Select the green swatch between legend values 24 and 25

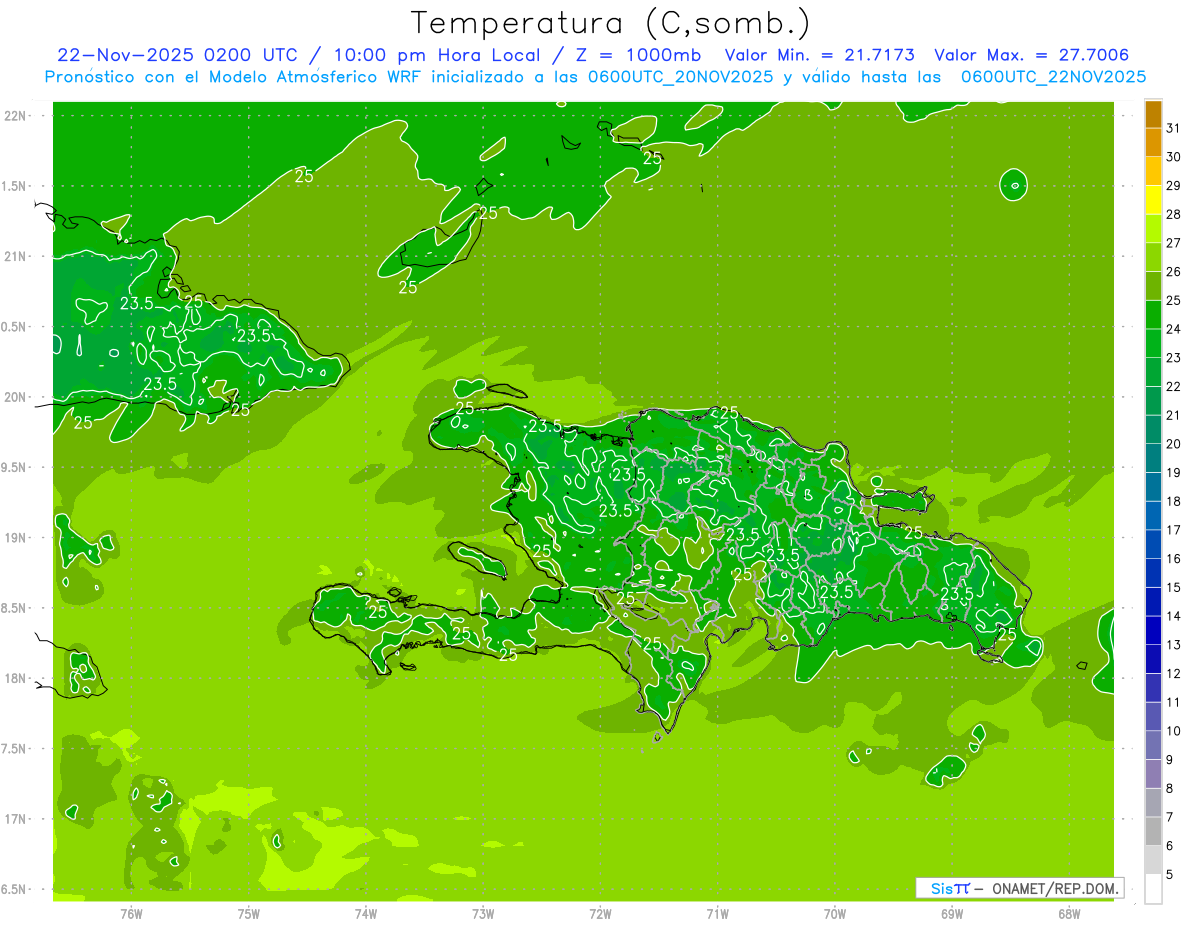(1153, 315)
